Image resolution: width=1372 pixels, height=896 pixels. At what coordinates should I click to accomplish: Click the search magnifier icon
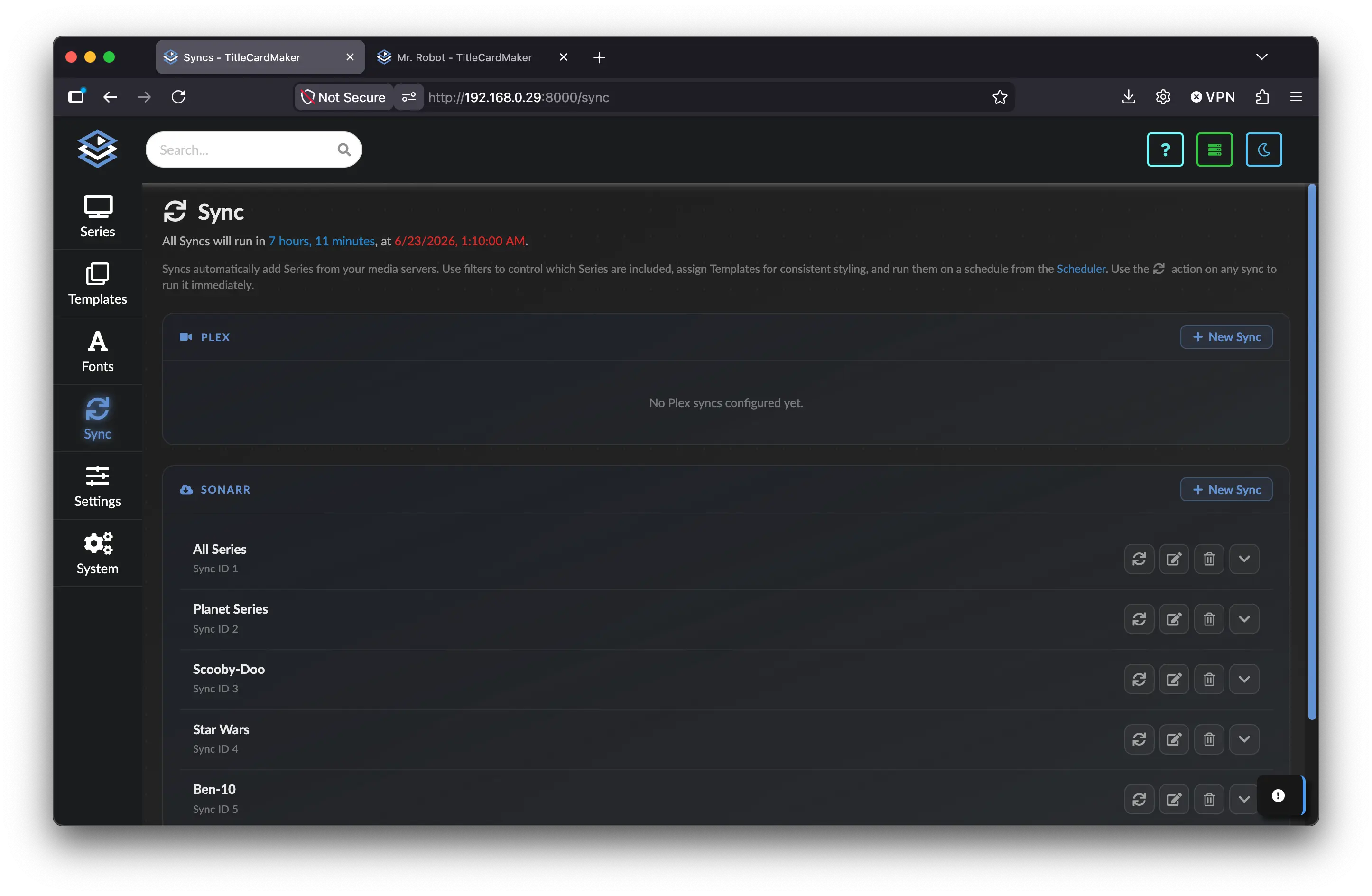point(344,150)
